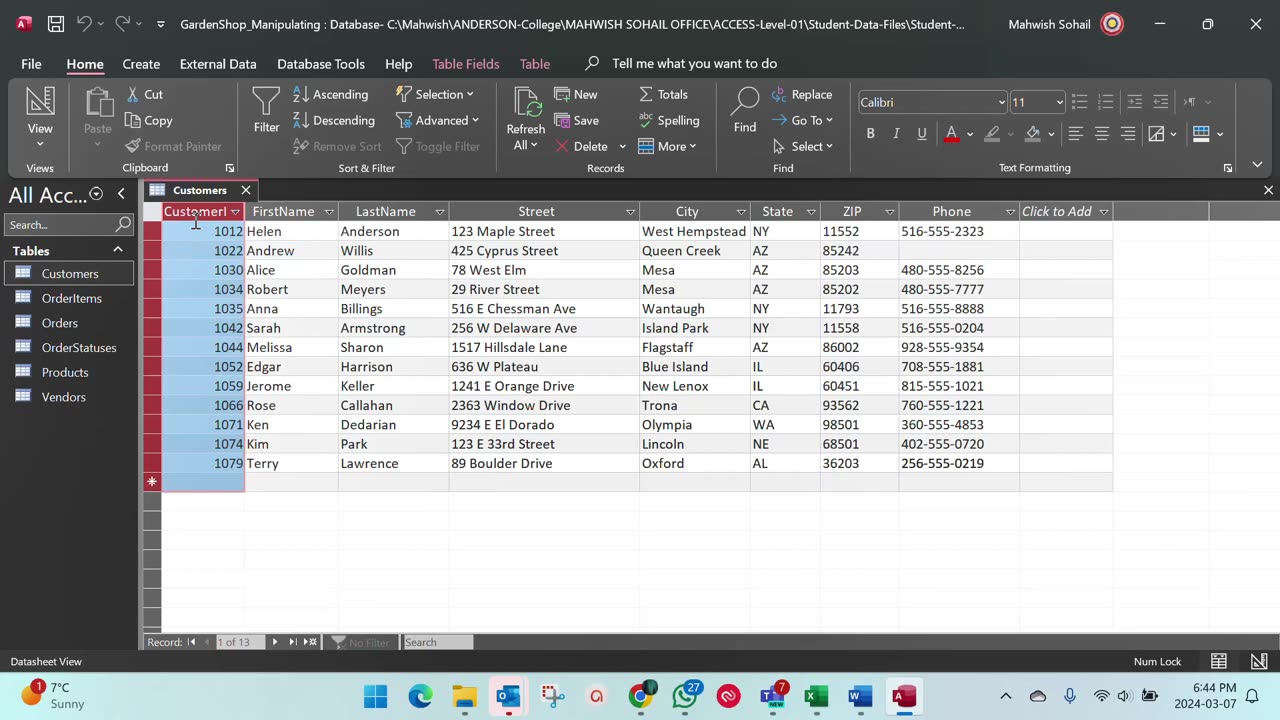
Task: Open the font color picker arrow
Action: coord(969,133)
